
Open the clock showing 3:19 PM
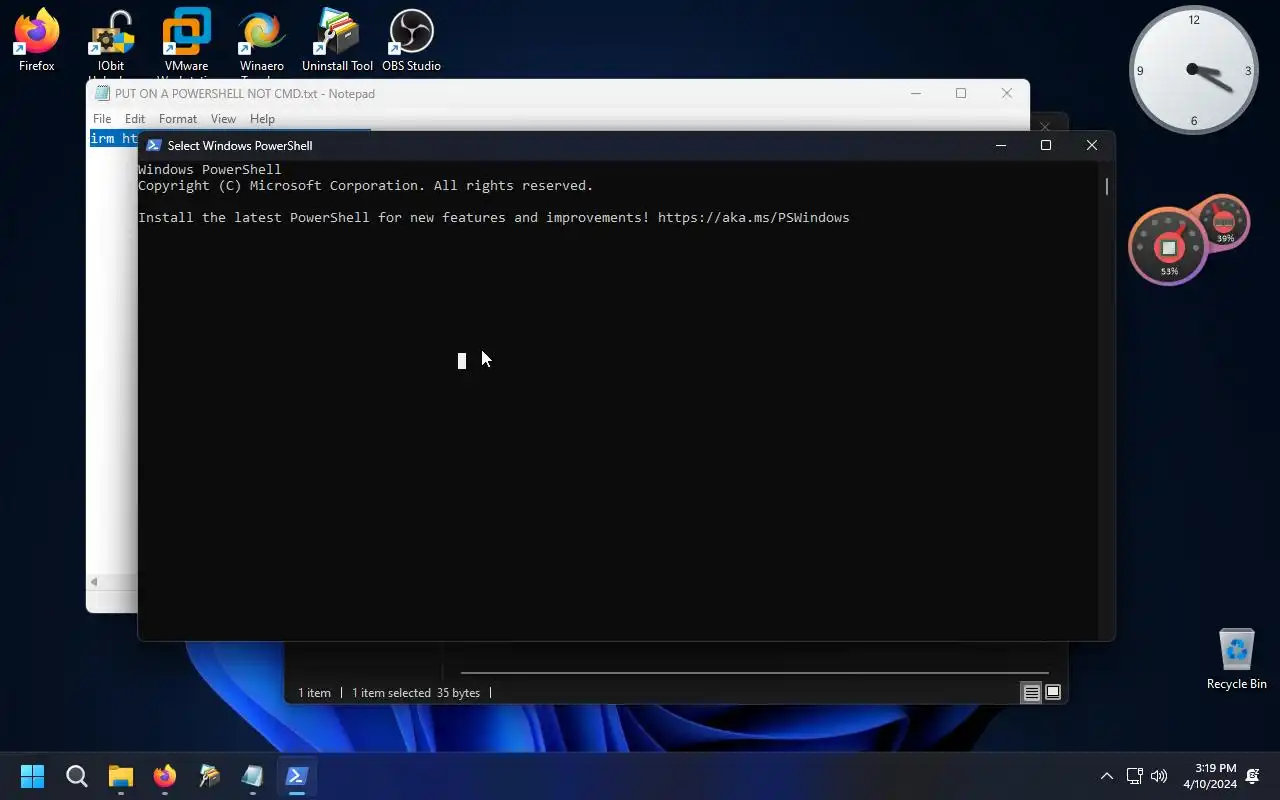tap(1210, 776)
